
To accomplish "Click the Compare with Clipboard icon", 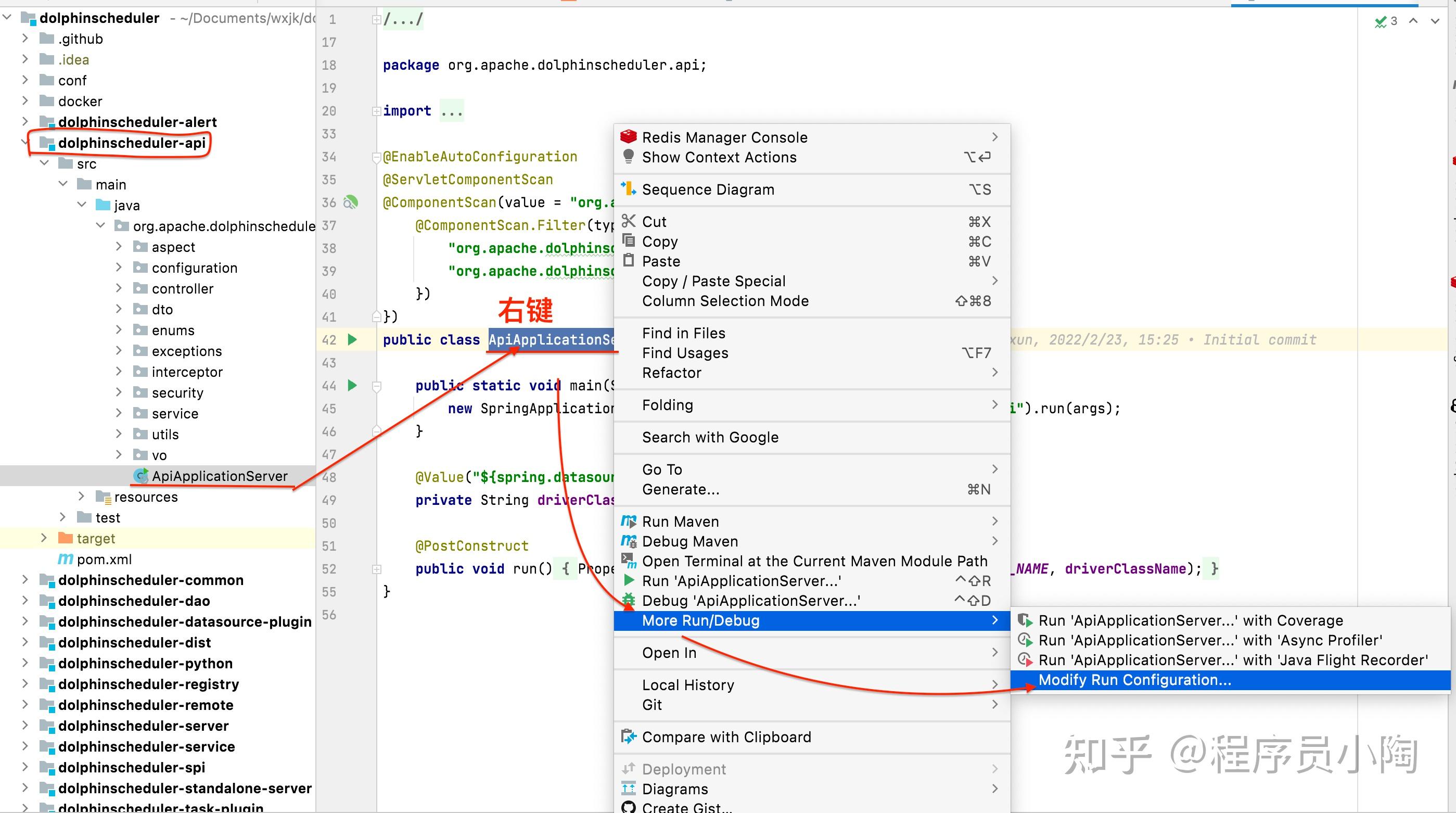I will (x=629, y=736).
